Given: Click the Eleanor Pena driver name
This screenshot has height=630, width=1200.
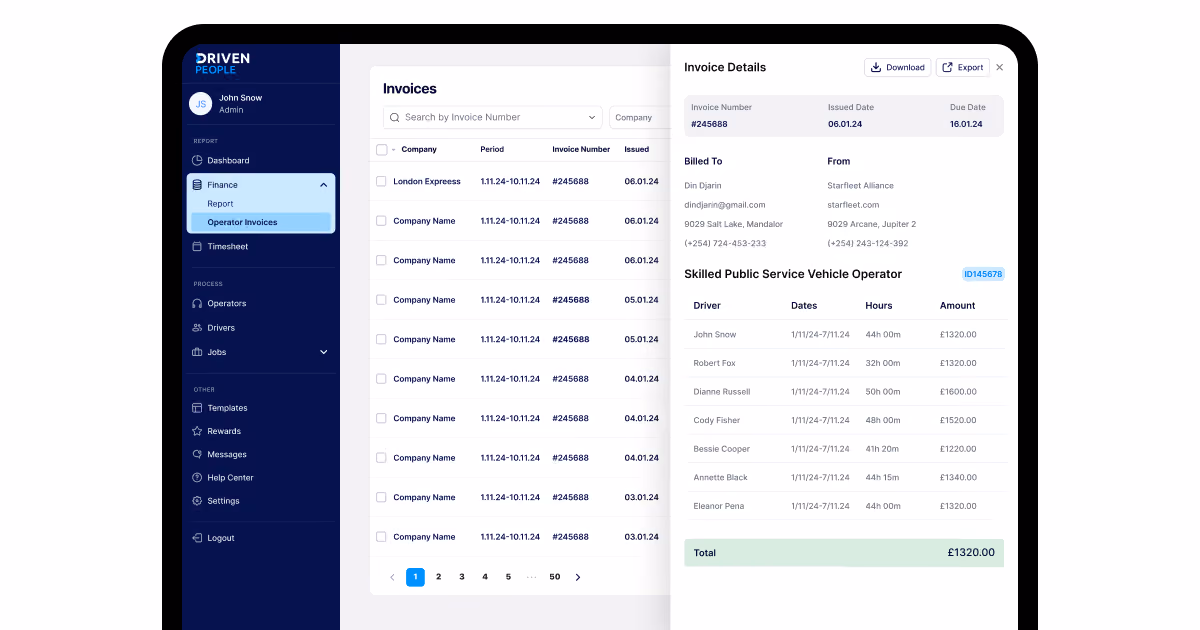Looking at the screenshot, I should click(719, 506).
